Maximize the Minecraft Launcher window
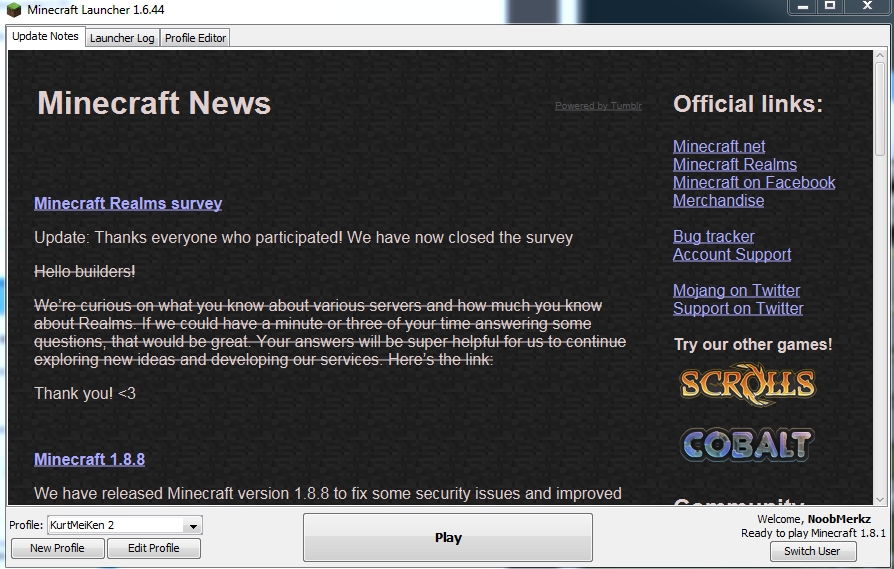 point(830,6)
